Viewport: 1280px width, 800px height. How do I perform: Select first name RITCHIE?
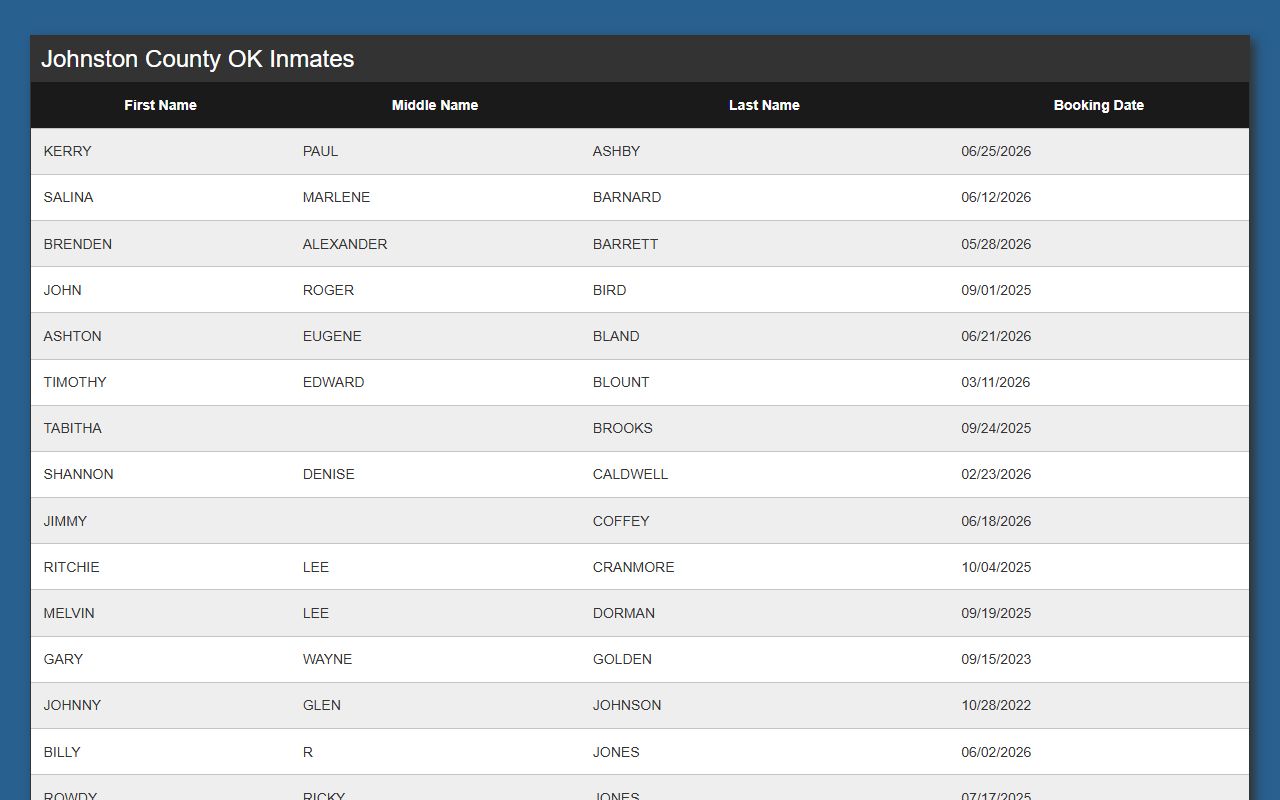pyautogui.click(x=71, y=567)
